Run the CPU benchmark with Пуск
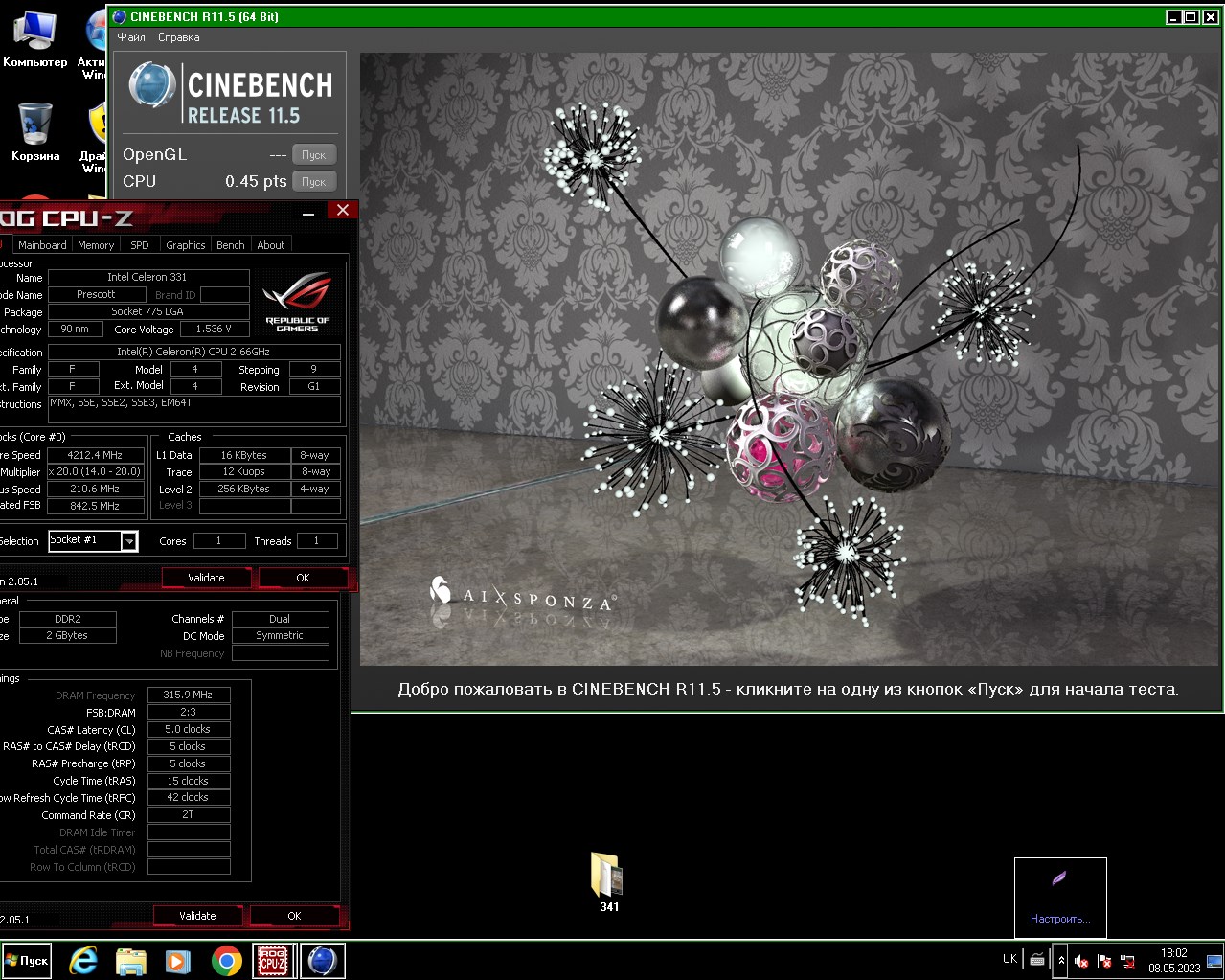This screenshot has width=1225, height=980. coord(314,181)
